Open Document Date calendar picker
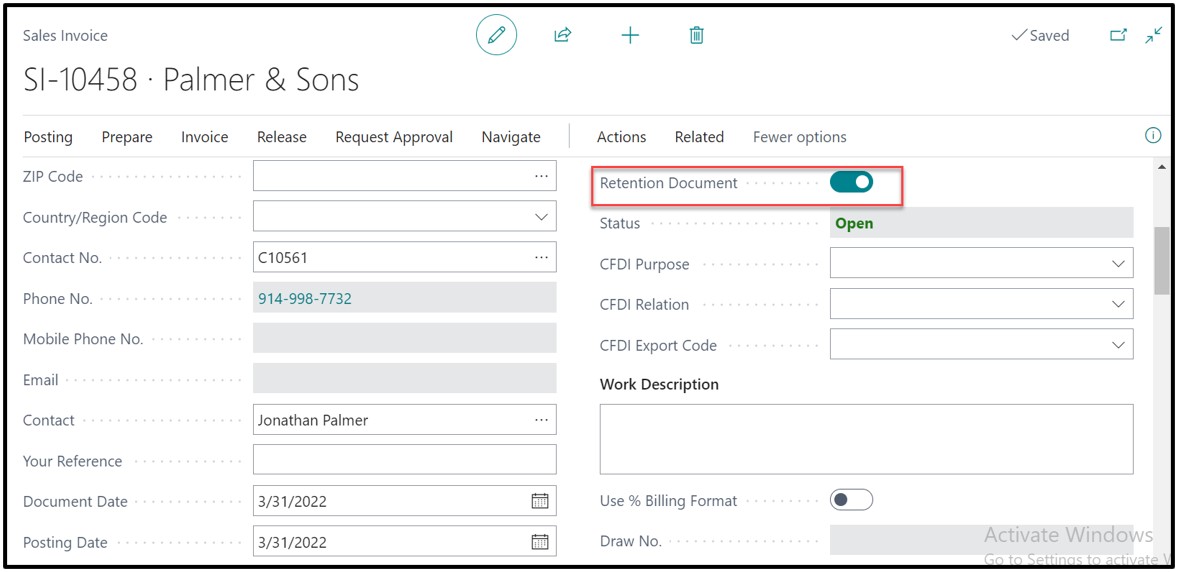Screen dimensions: 1179x572 (540, 501)
